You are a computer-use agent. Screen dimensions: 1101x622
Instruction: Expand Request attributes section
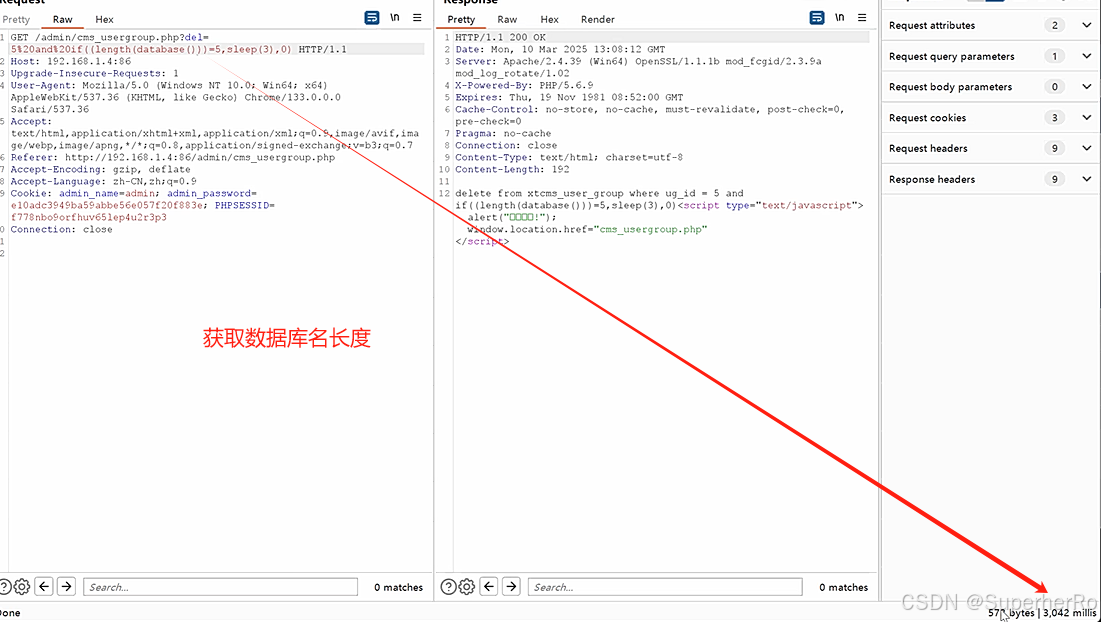pyautogui.click(x=1086, y=25)
